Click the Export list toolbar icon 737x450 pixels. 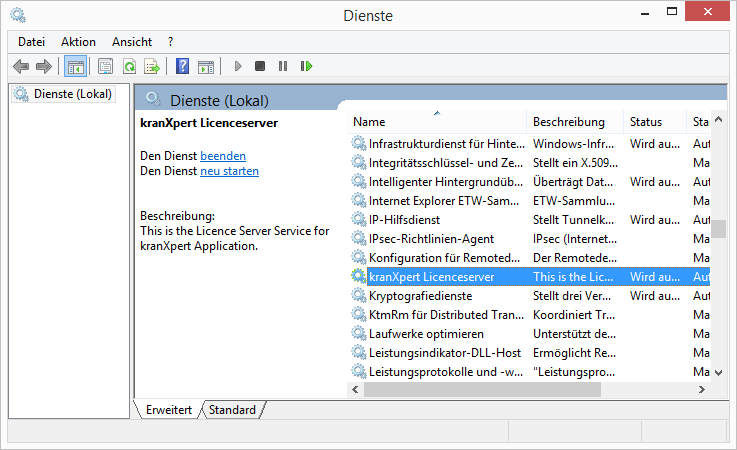[152, 66]
